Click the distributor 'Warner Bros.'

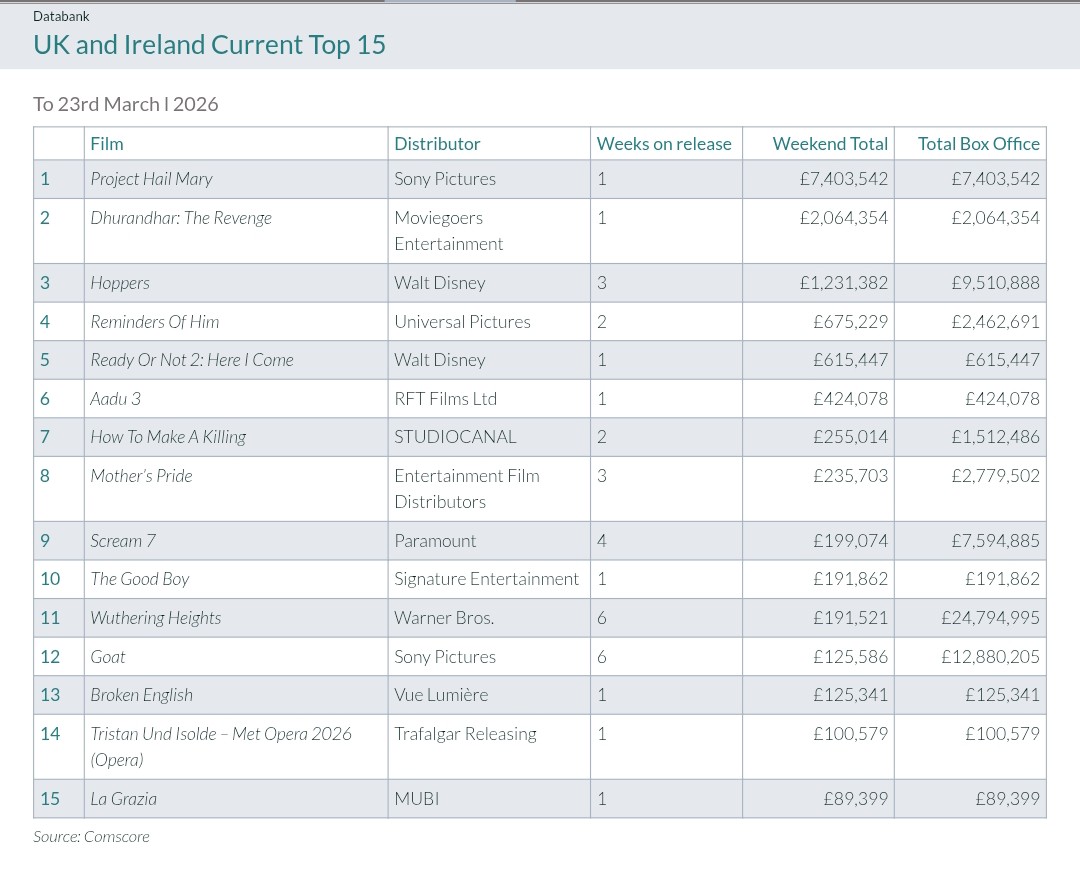pos(444,618)
